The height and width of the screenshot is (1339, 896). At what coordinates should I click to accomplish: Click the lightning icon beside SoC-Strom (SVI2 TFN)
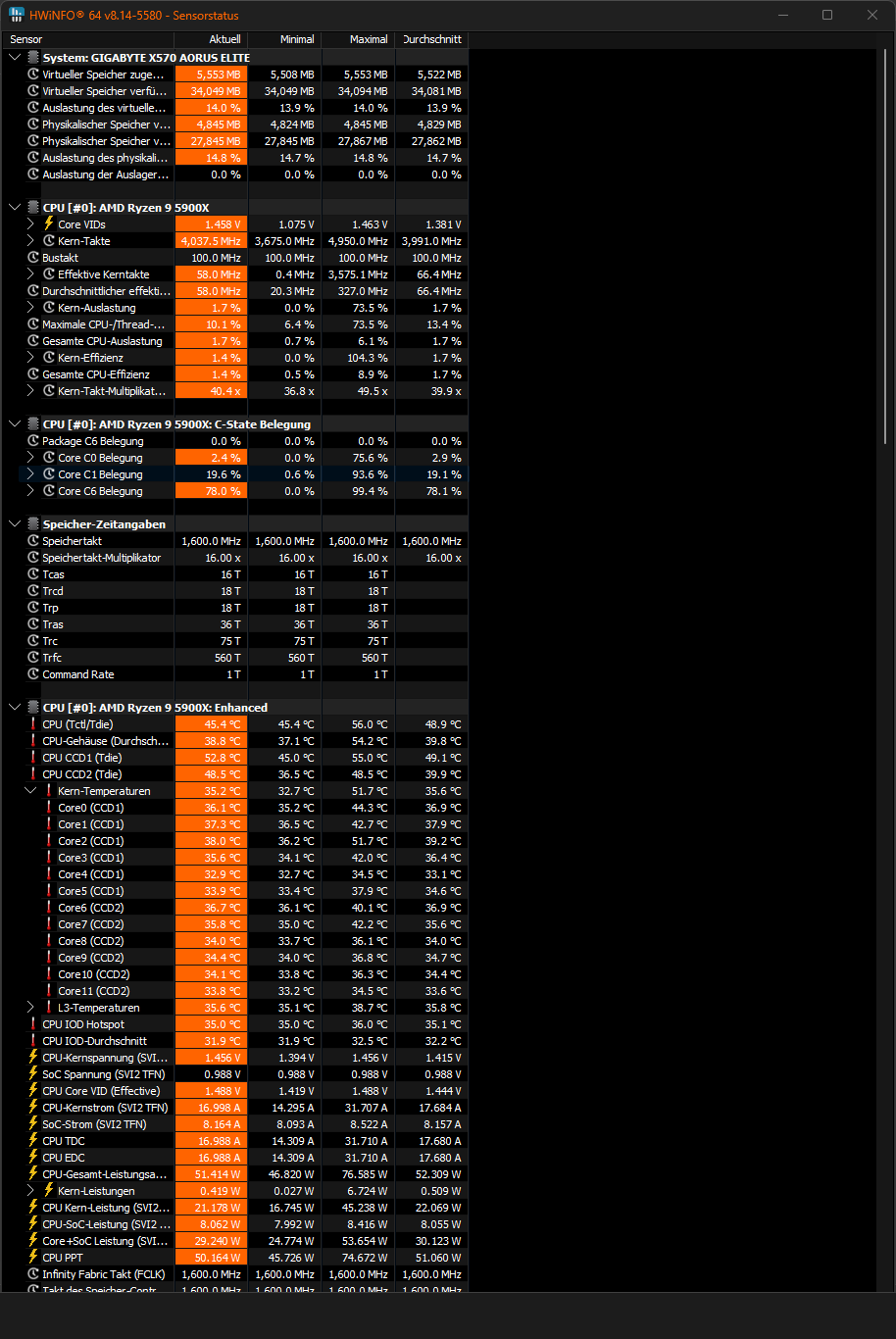point(33,1124)
